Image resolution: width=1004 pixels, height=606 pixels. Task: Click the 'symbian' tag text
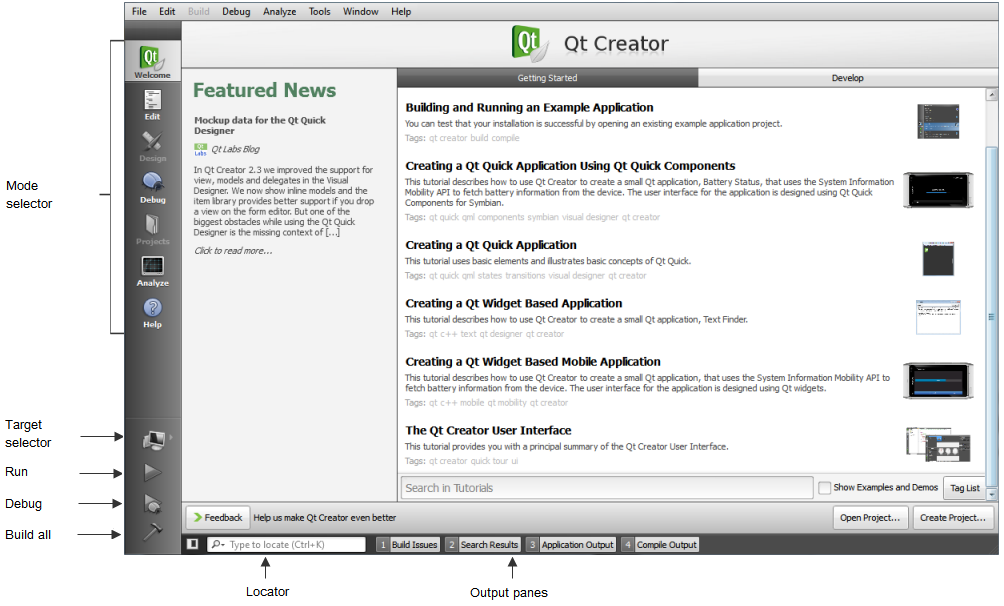(x=543, y=217)
